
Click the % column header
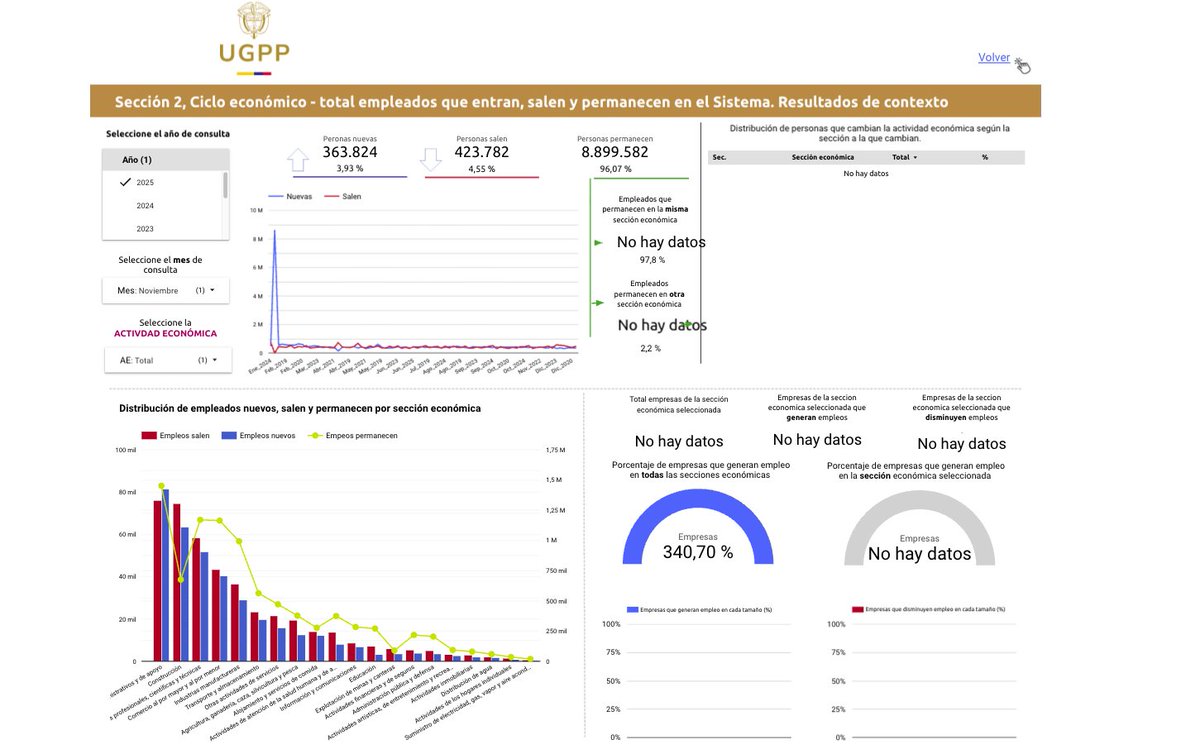[x=984, y=158]
